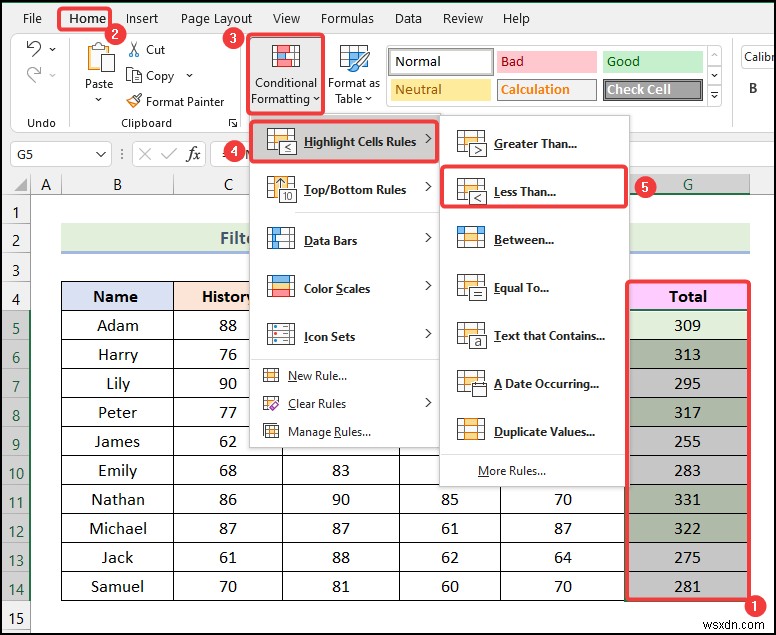Viewport: 776px width, 635px height.
Task: Apply the Good cell style
Action: click(653, 61)
